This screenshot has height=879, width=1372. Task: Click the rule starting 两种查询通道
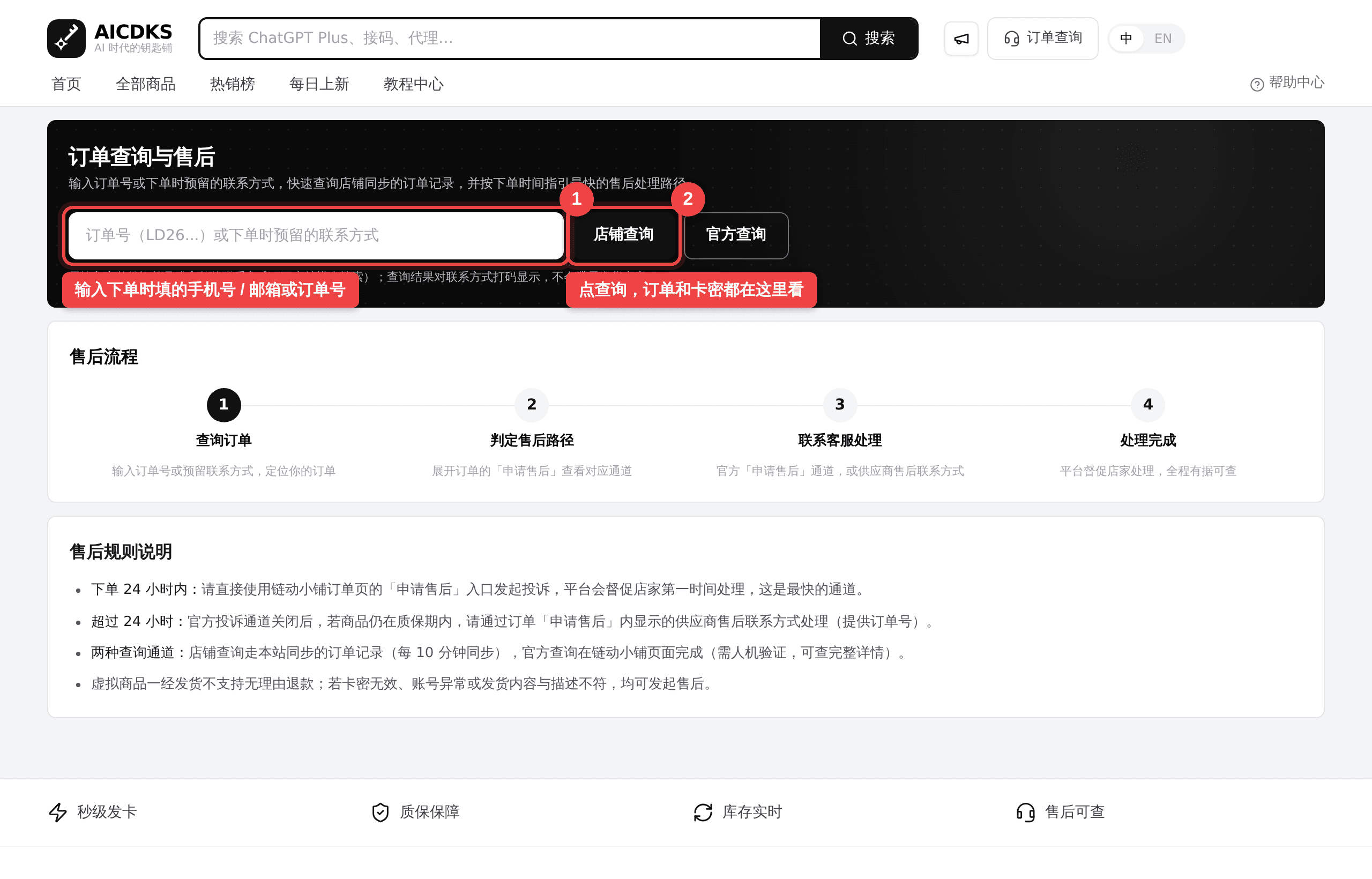point(500,652)
